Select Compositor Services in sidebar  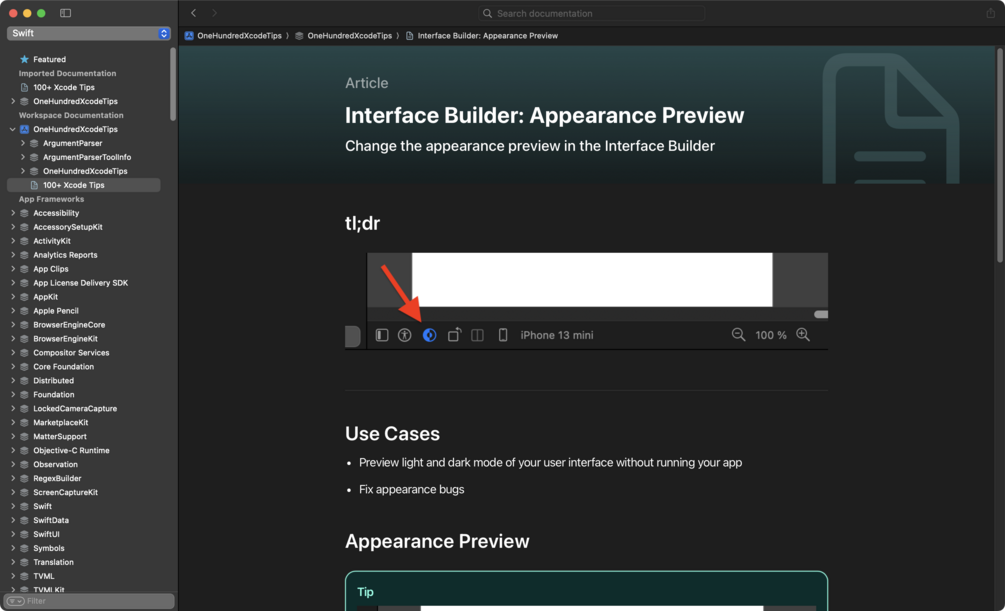(x=71, y=353)
